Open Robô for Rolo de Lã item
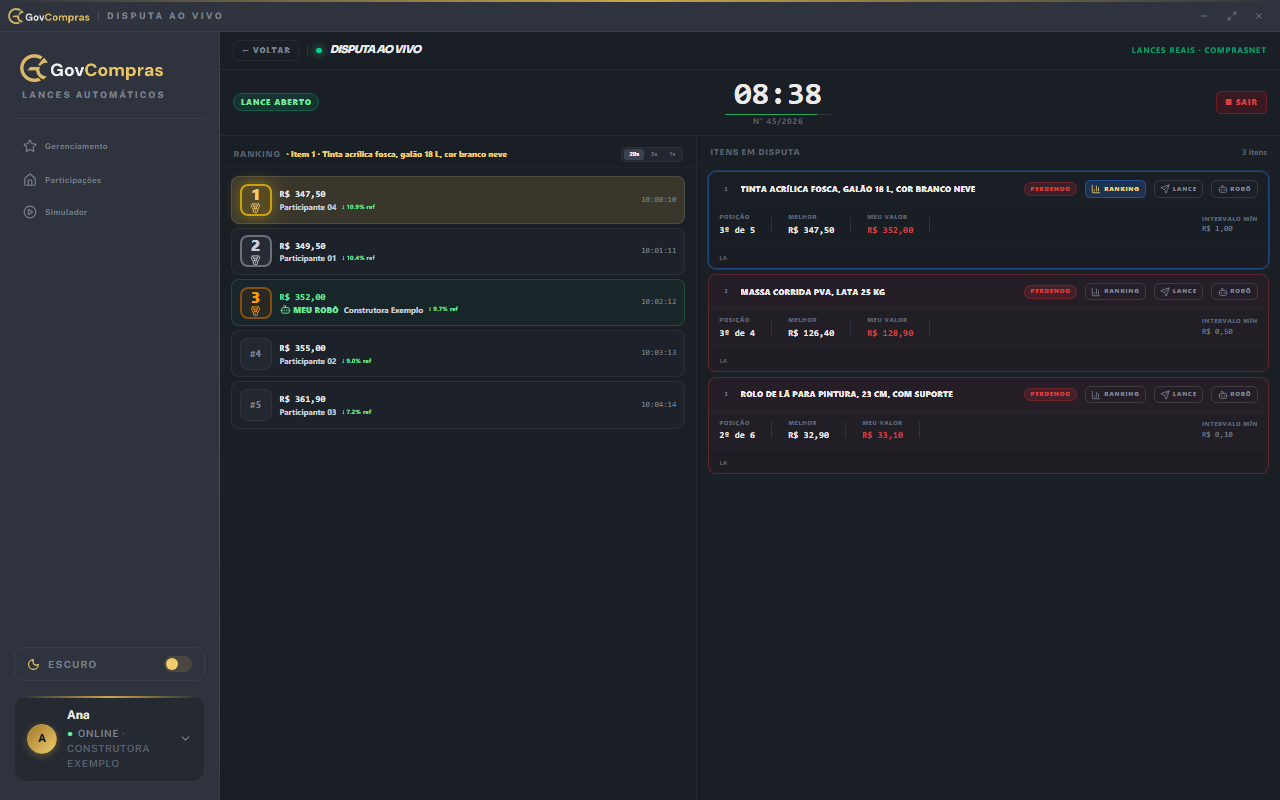Screen dimensions: 1280x800 coord(1234,394)
